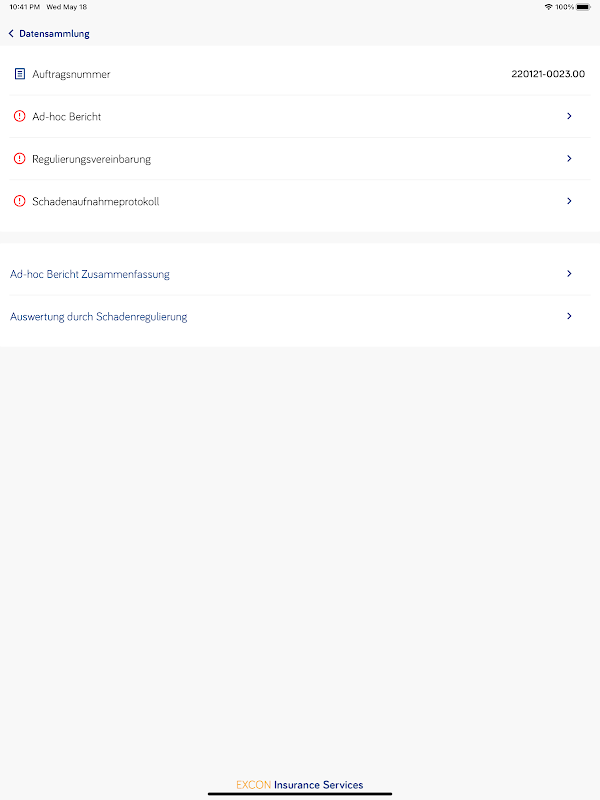
Task: Open chevron for Auswertung durch Schadenregulierung
Action: [x=569, y=316]
